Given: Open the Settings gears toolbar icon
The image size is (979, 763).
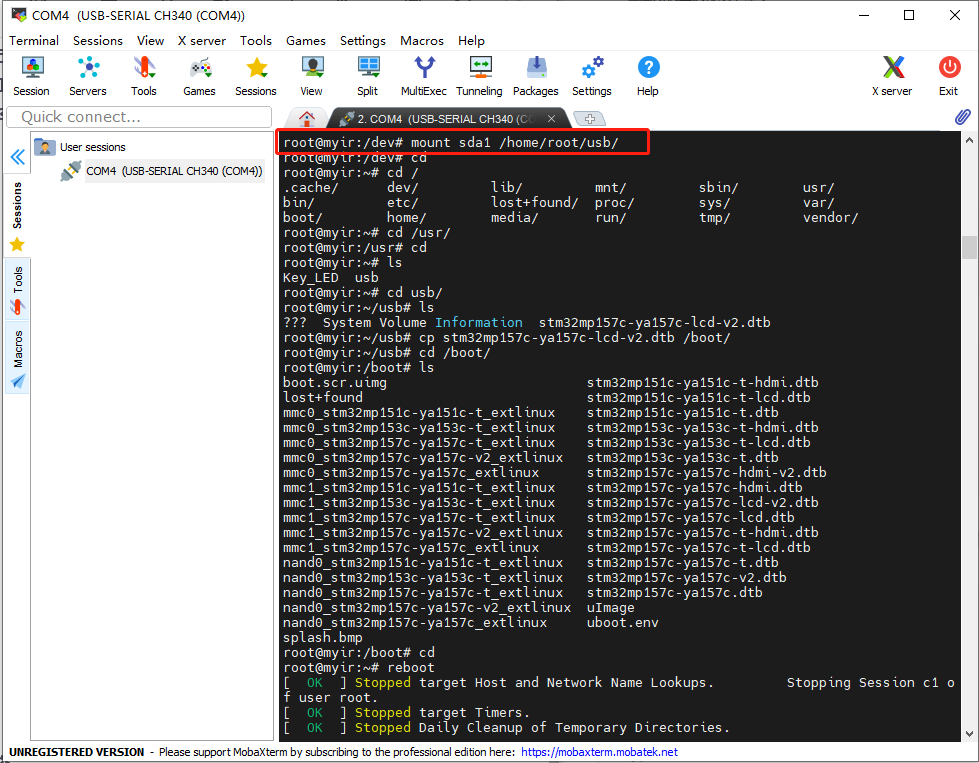Looking at the screenshot, I should tap(592, 76).
